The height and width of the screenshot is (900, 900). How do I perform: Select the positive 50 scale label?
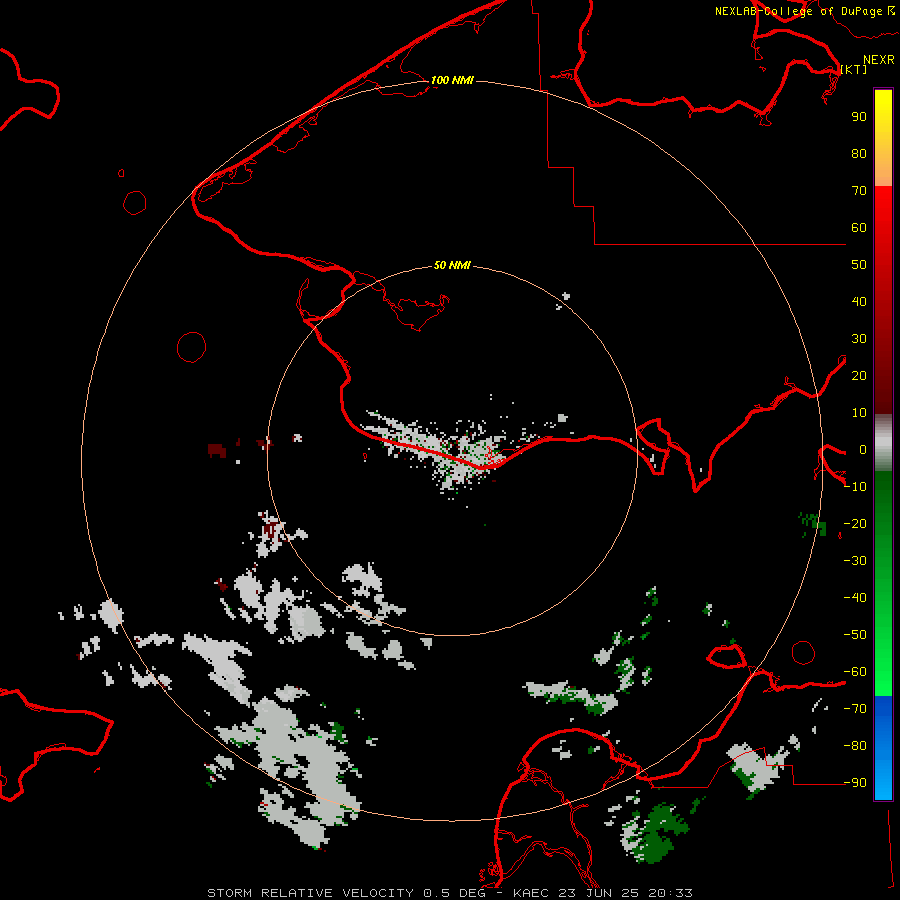point(859,265)
